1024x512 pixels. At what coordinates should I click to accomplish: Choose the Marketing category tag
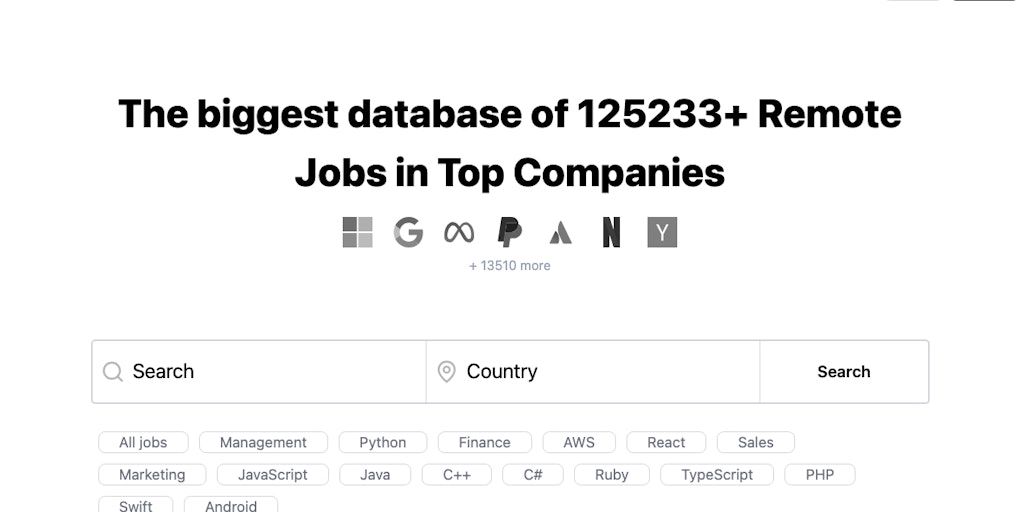coord(152,474)
